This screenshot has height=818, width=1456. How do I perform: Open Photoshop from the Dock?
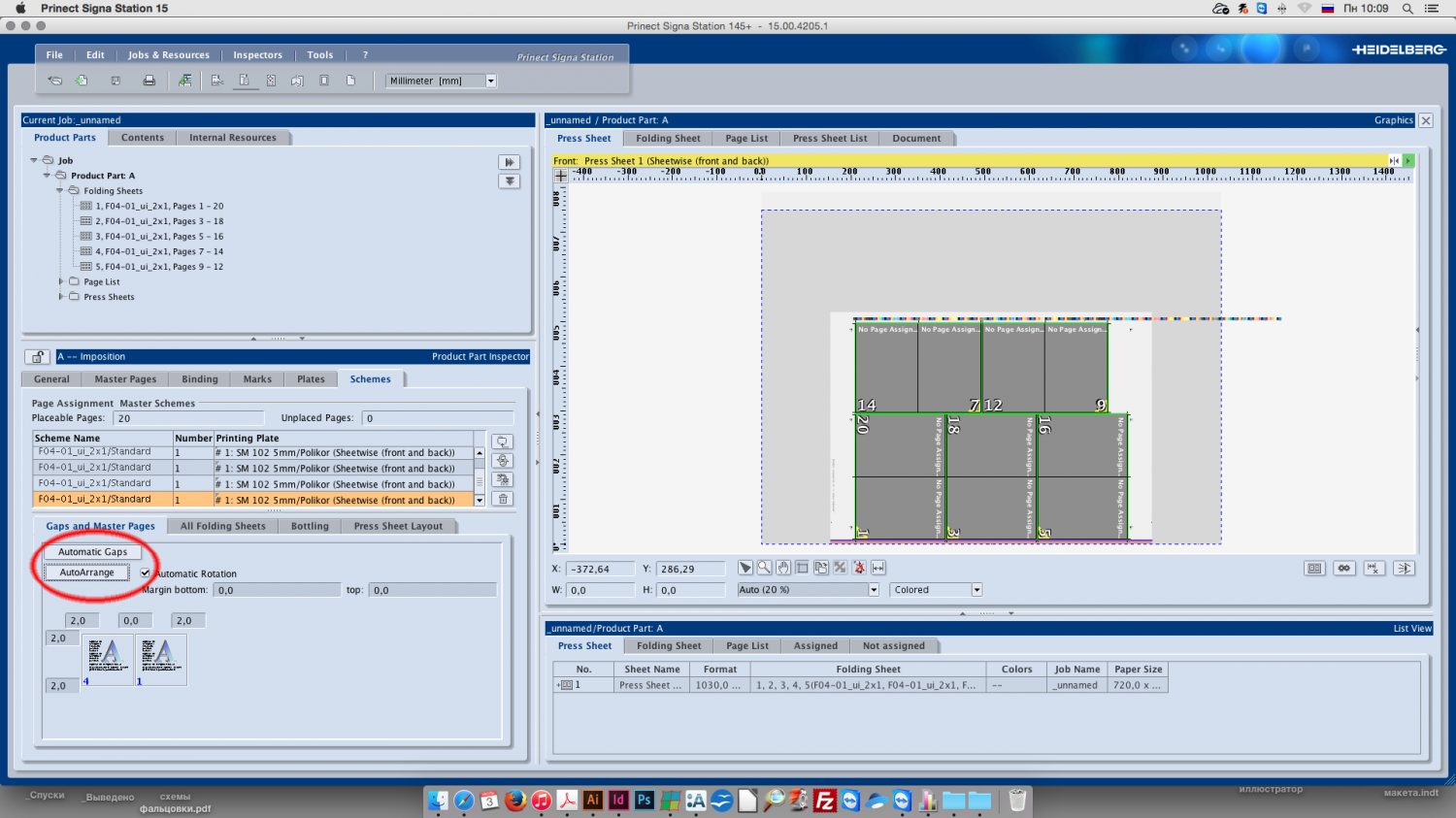644,801
